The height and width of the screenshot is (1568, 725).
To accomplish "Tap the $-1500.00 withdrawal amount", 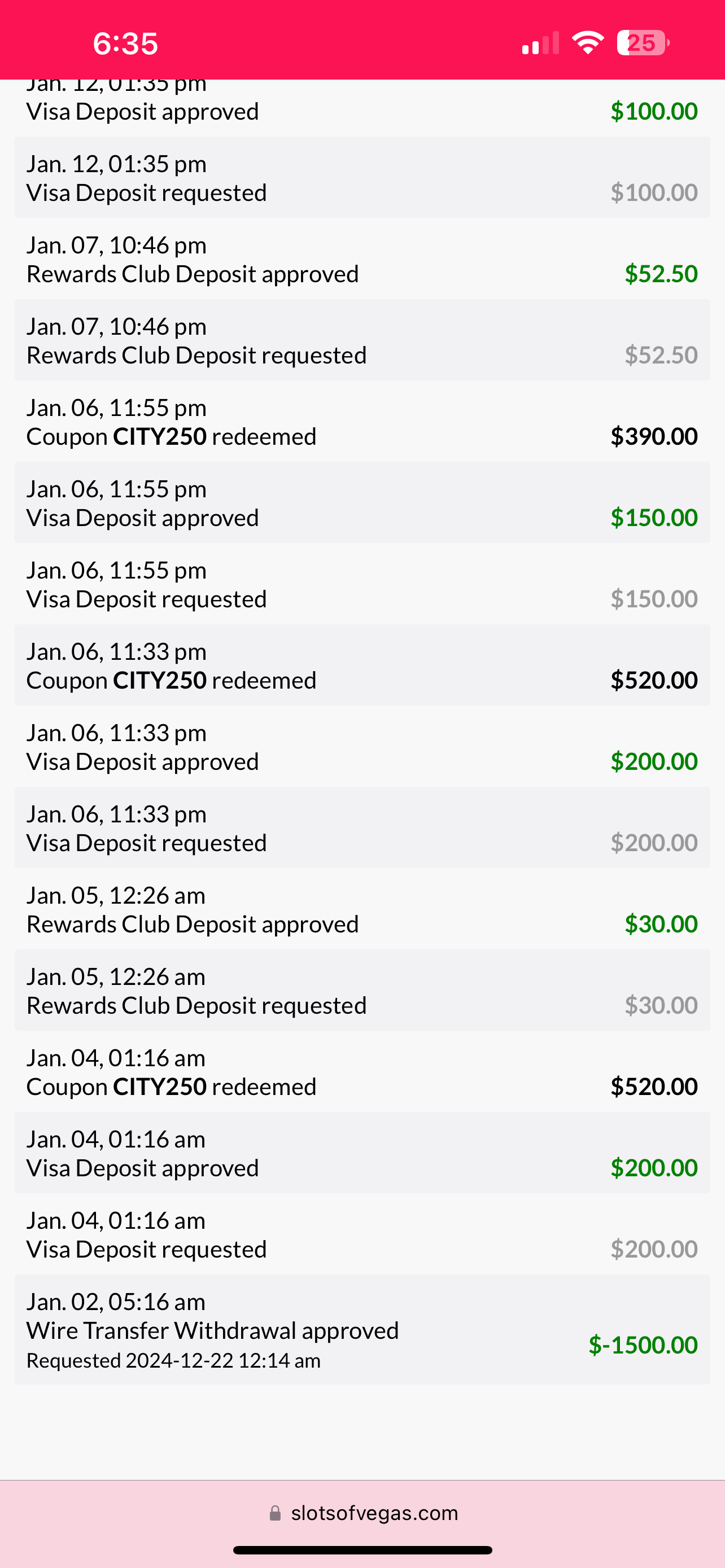I will [642, 1344].
